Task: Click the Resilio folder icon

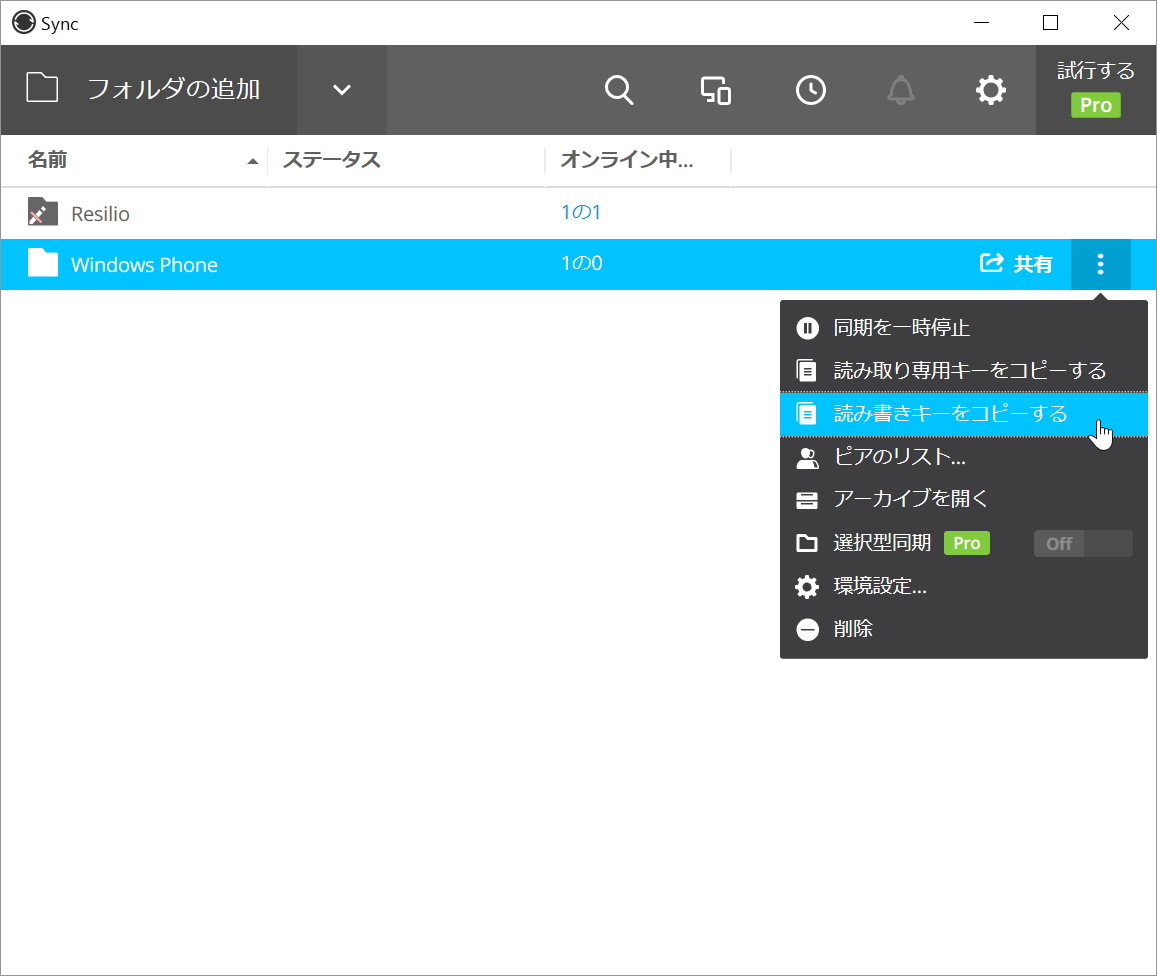Action: [43, 212]
